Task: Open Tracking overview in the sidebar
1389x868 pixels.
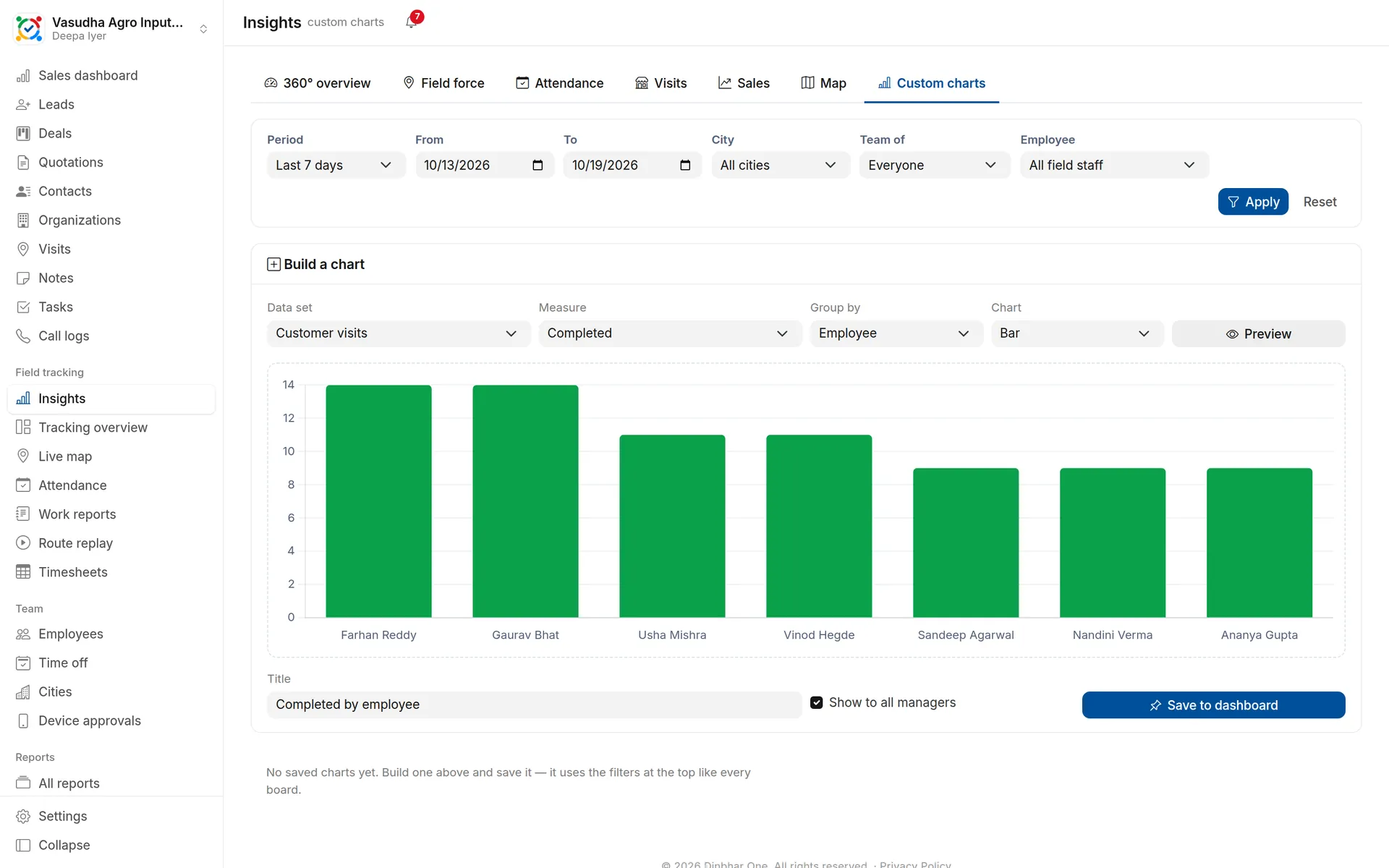Action: [111, 427]
